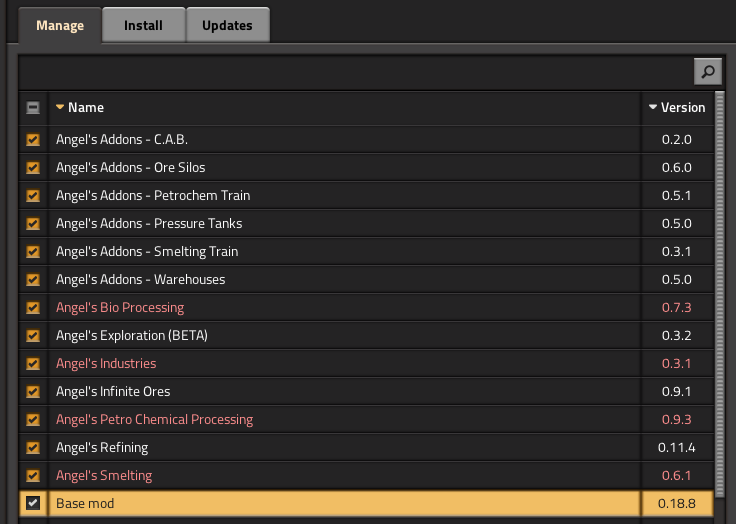Click version 0.9.1 of Infinite Ores
This screenshot has width=736, height=524.
pos(676,392)
